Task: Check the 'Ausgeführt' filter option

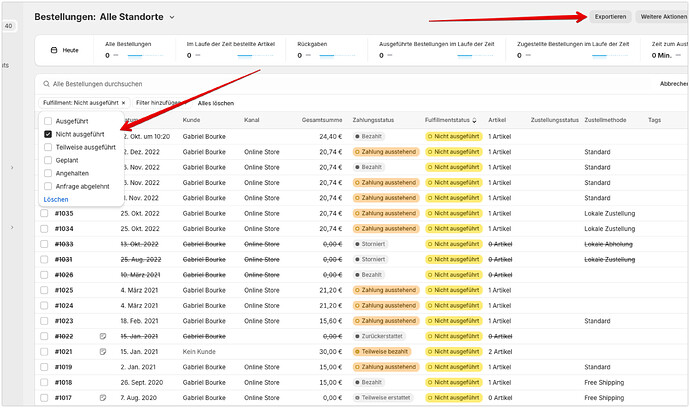Action: click(48, 121)
